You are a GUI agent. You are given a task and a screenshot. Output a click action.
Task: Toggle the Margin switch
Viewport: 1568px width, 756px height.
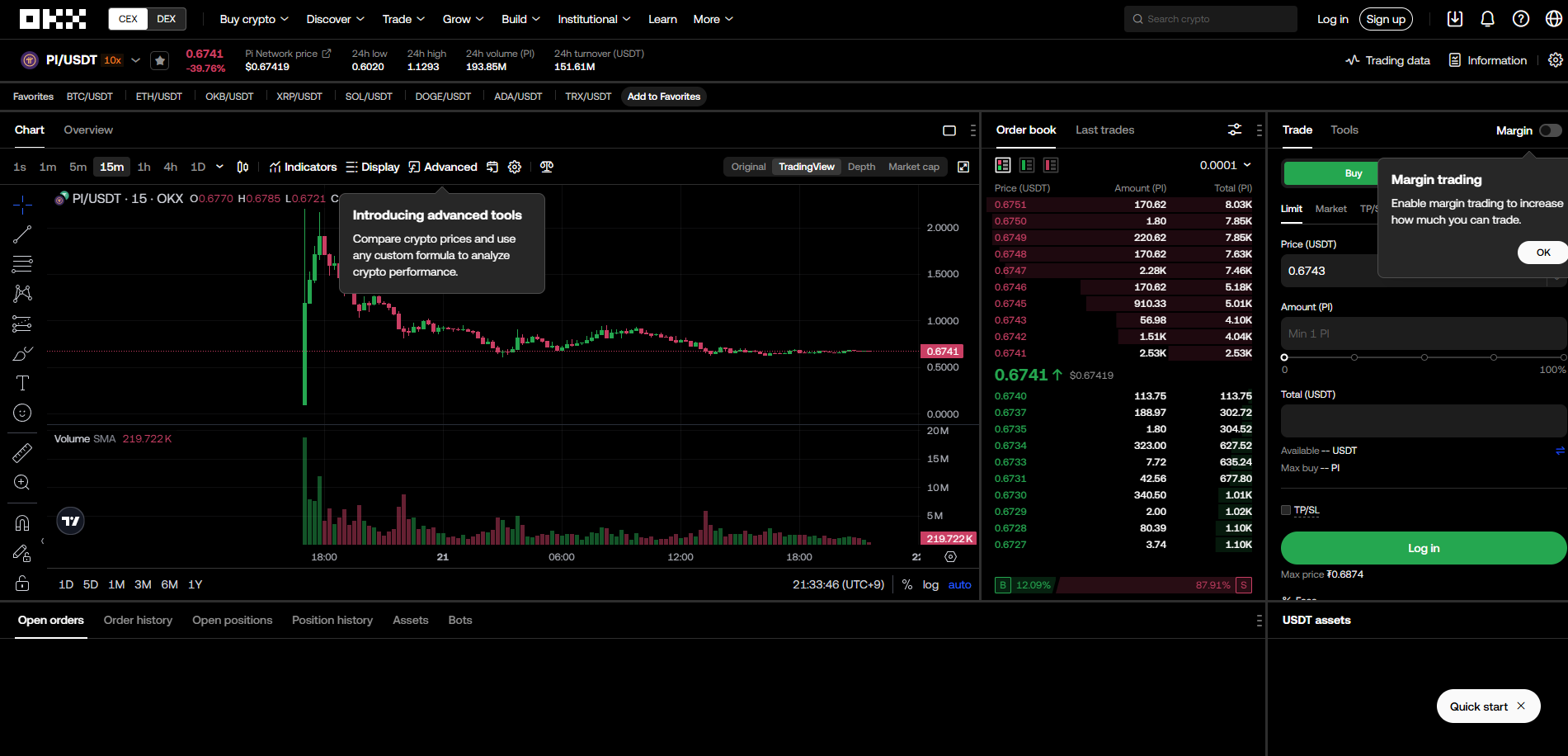(1550, 130)
